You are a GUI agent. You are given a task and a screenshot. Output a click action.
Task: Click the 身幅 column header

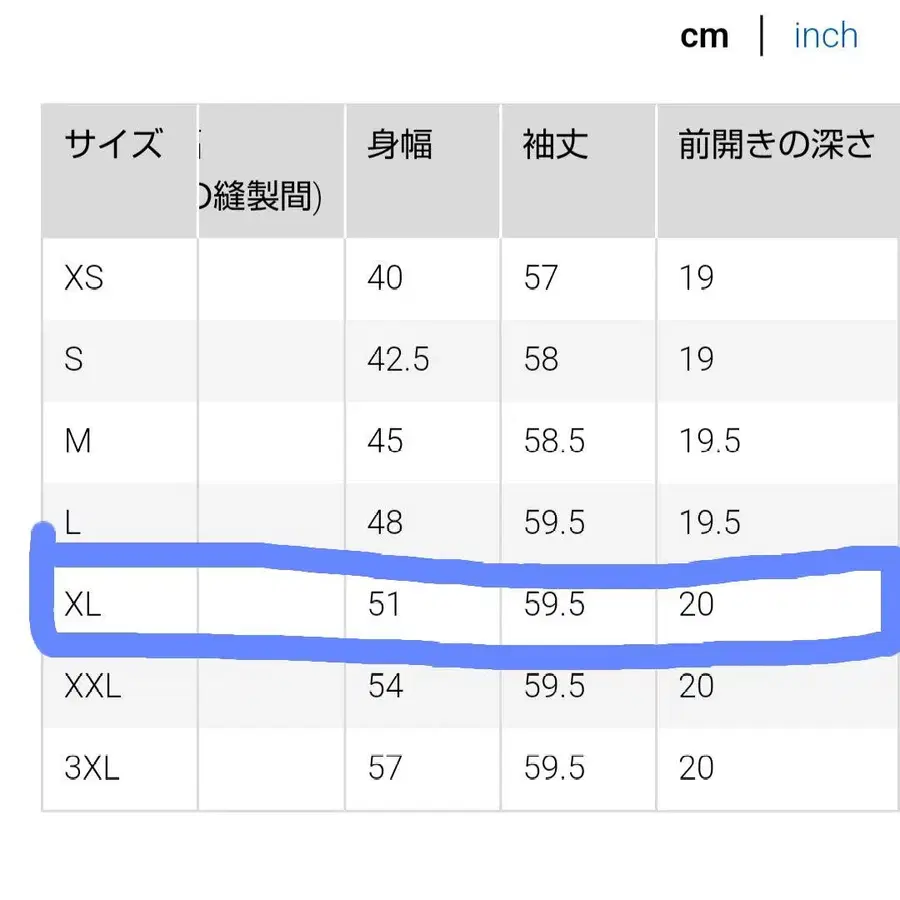tap(399, 145)
